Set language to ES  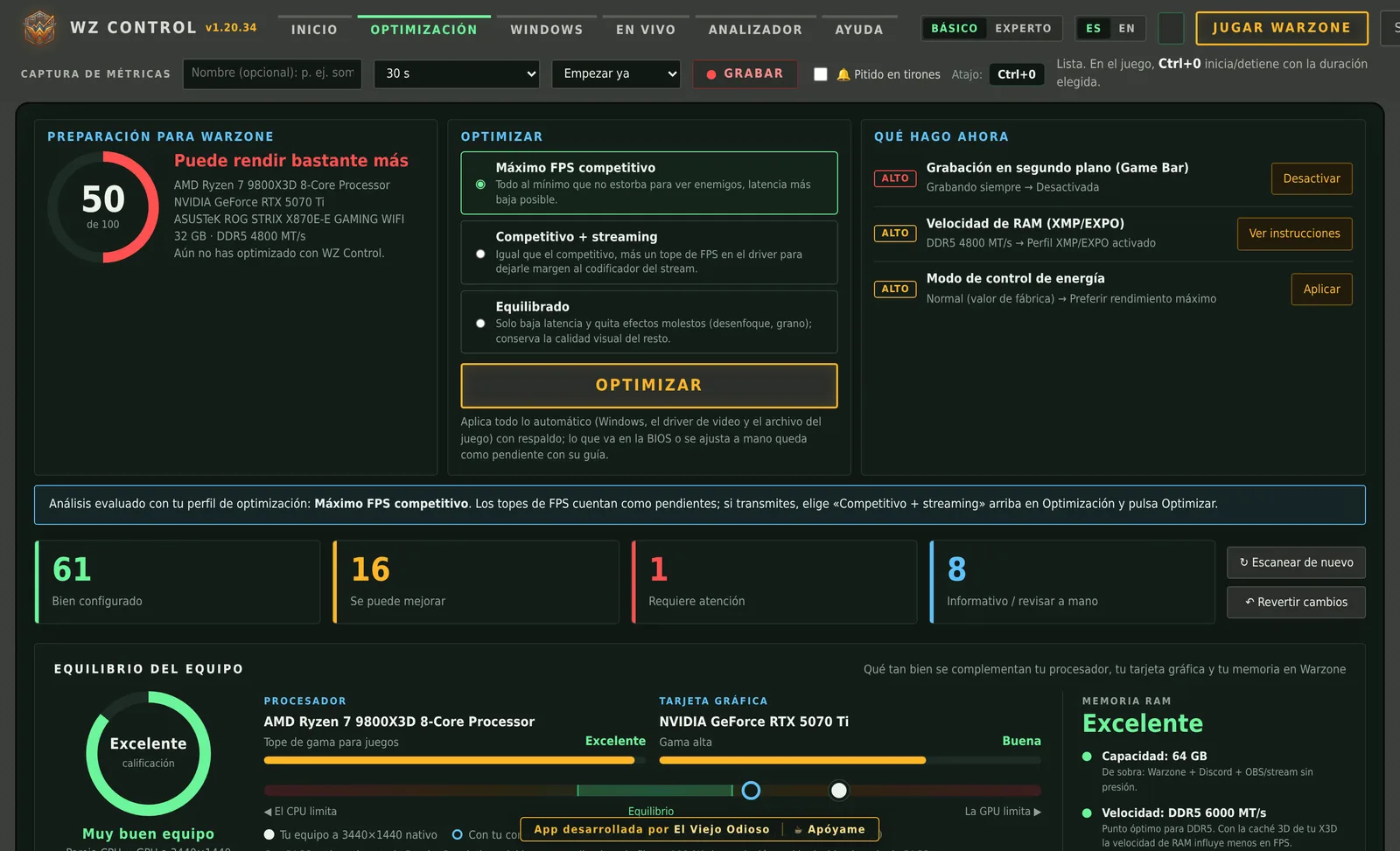click(x=1094, y=28)
